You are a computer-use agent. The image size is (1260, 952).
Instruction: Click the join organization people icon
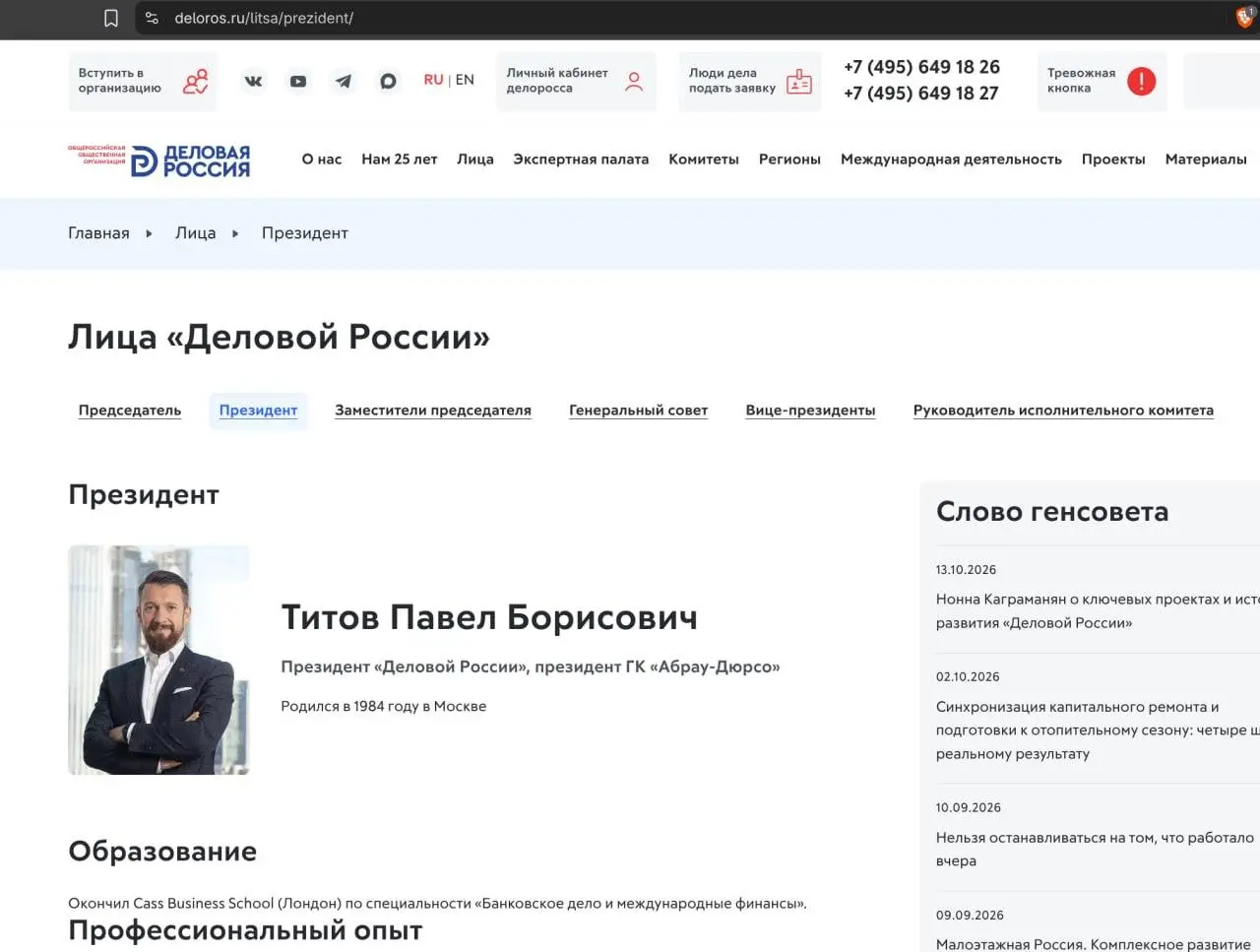[196, 81]
